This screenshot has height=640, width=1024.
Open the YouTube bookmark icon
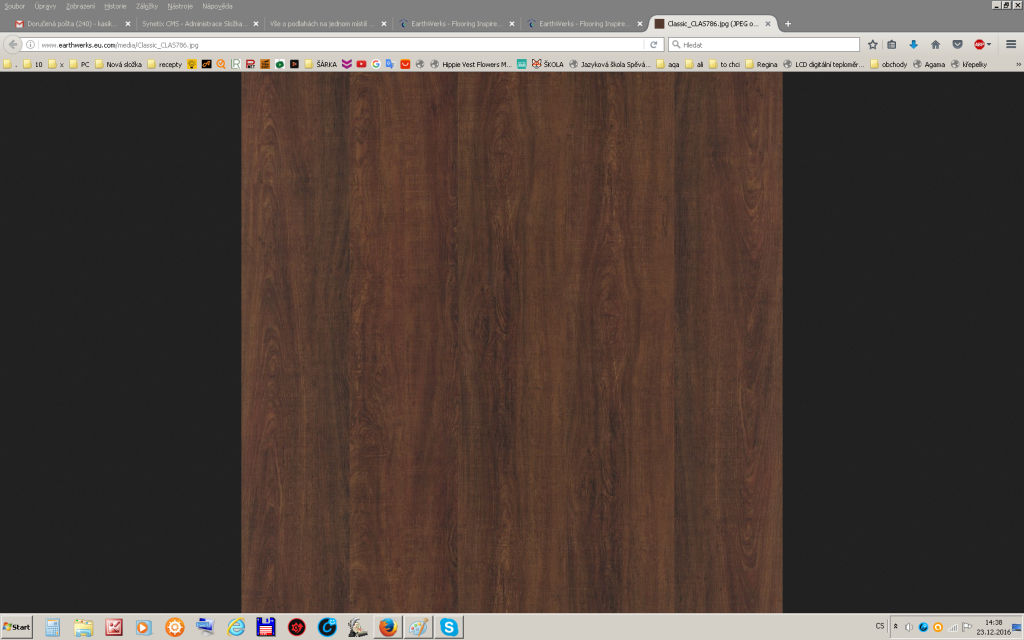click(361, 64)
